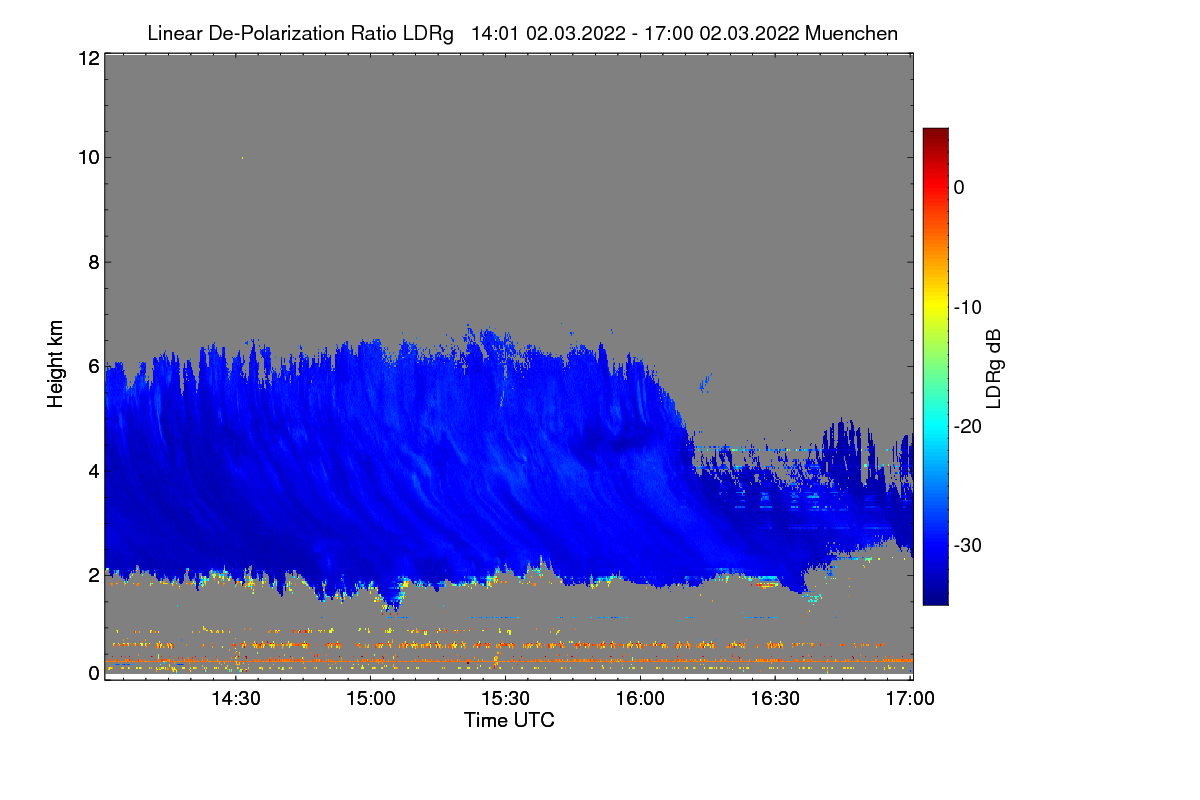Click the colorbar value label 0
This screenshot has width=1200, height=800.
point(959,187)
